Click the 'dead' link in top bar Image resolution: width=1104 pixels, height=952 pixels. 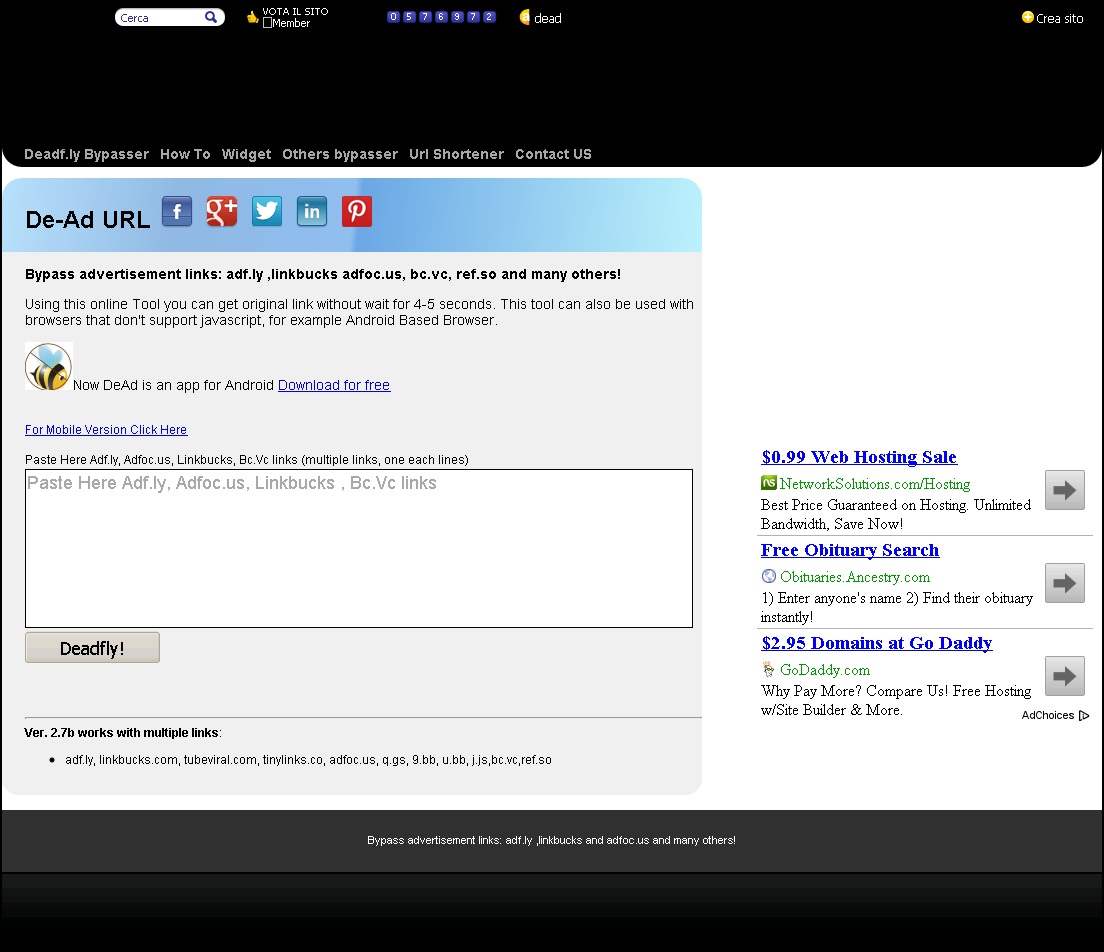click(x=548, y=18)
